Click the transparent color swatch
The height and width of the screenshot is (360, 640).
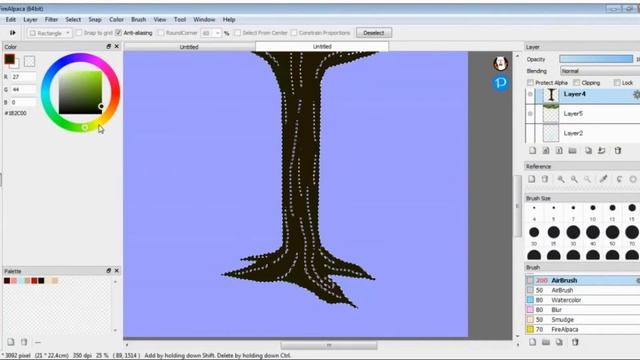click(x=29, y=62)
